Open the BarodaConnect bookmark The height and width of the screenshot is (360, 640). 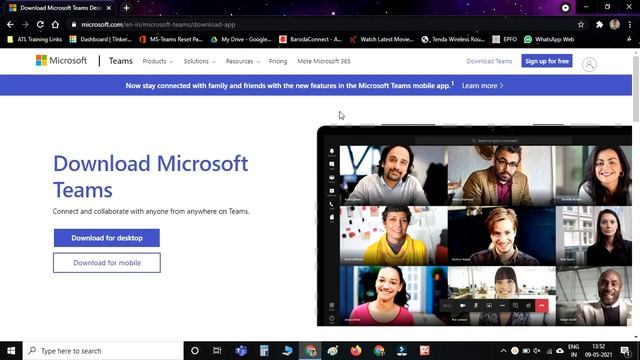click(311, 39)
